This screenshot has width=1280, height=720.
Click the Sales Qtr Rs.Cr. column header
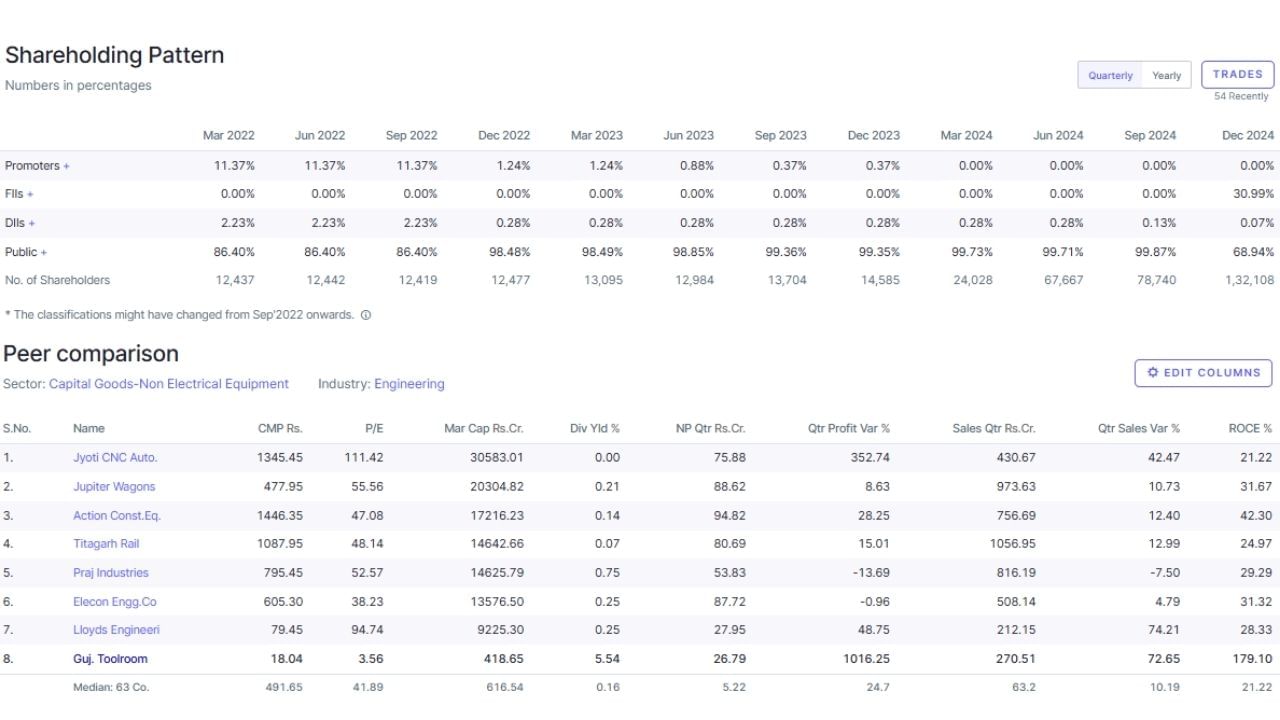pyautogui.click(x=994, y=428)
